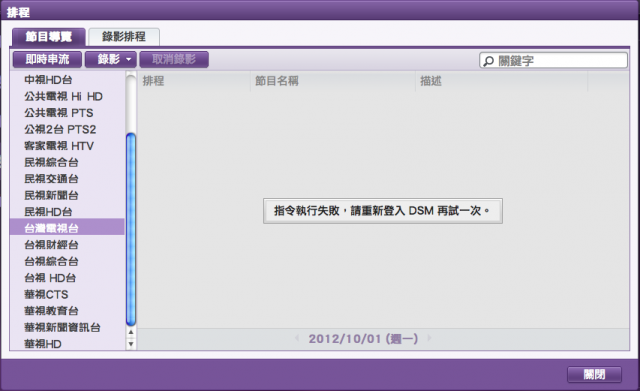640x391 pixels.
Task: Sort by 節目名稱 column header
Action: click(x=333, y=81)
